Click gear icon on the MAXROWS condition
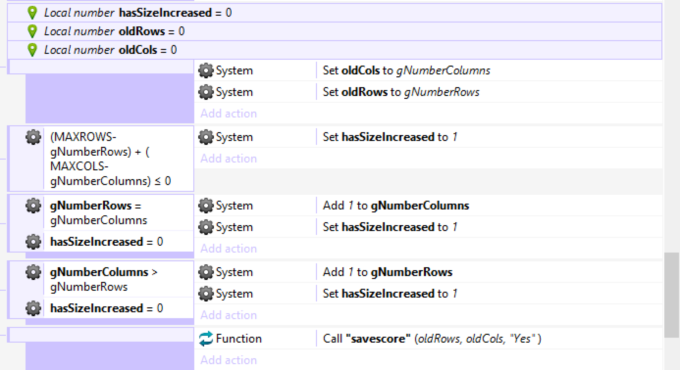 click(x=33, y=137)
